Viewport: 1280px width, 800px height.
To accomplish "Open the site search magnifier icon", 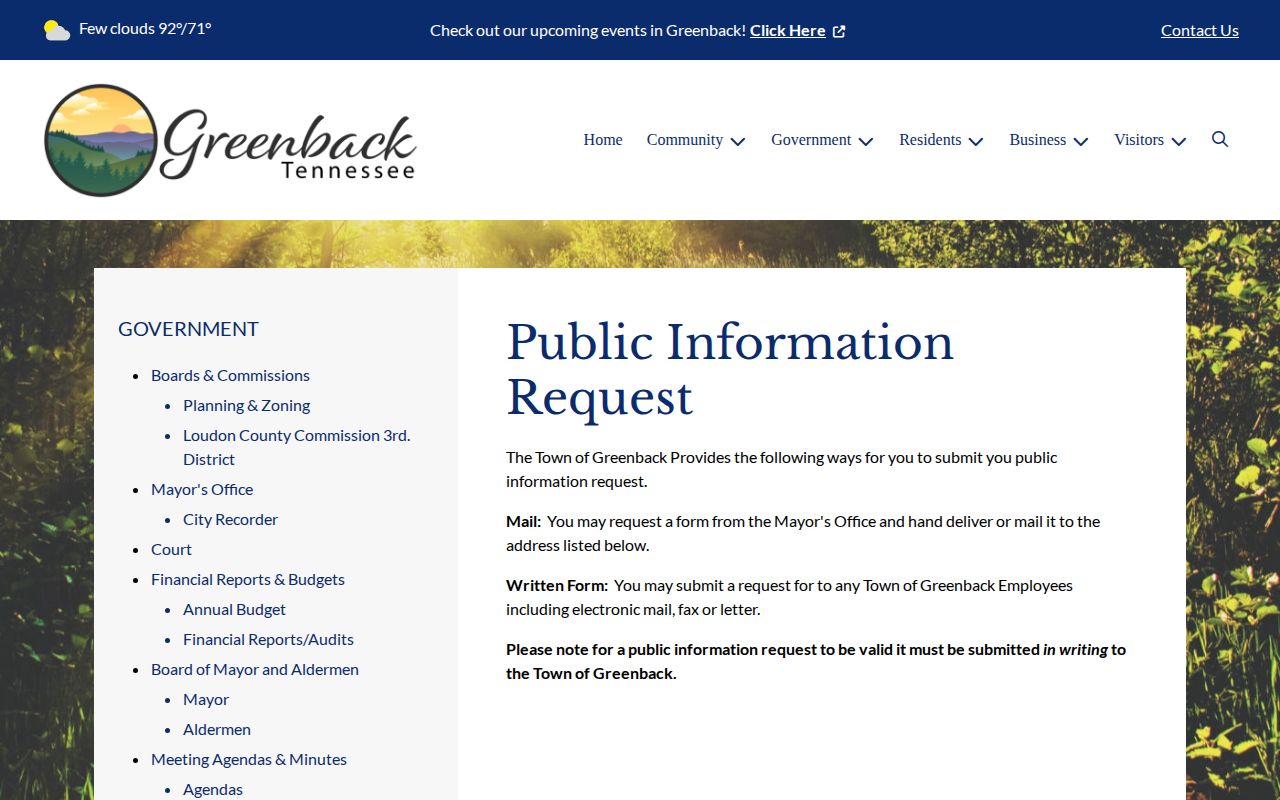I will (x=1220, y=139).
